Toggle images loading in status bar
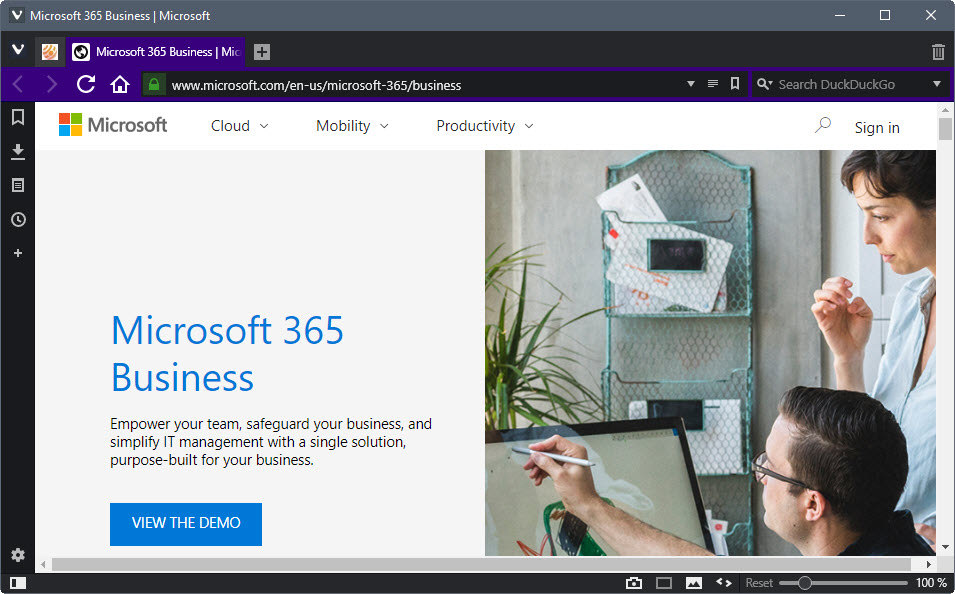This screenshot has width=955, height=594. pyautogui.click(x=694, y=583)
